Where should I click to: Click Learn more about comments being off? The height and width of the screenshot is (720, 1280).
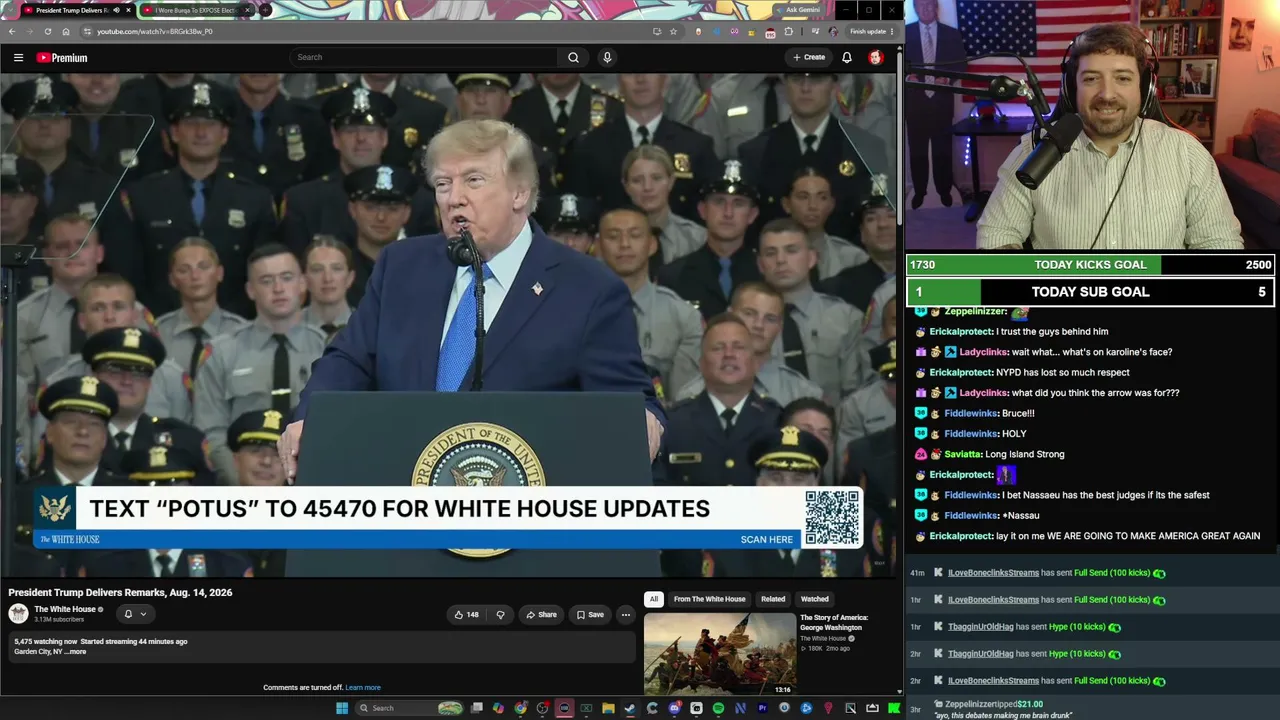(x=363, y=688)
